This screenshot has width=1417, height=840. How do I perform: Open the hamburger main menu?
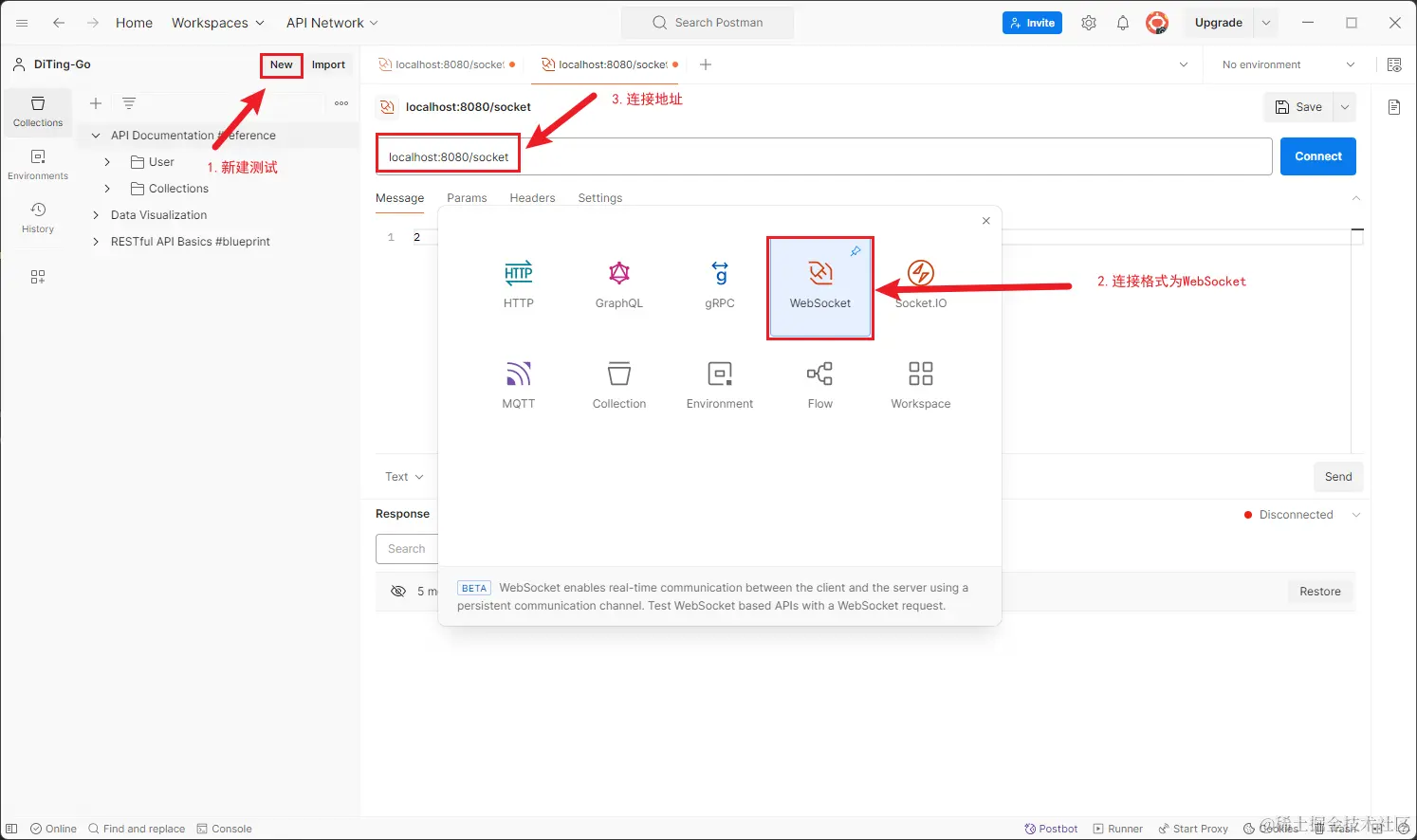coord(22,23)
